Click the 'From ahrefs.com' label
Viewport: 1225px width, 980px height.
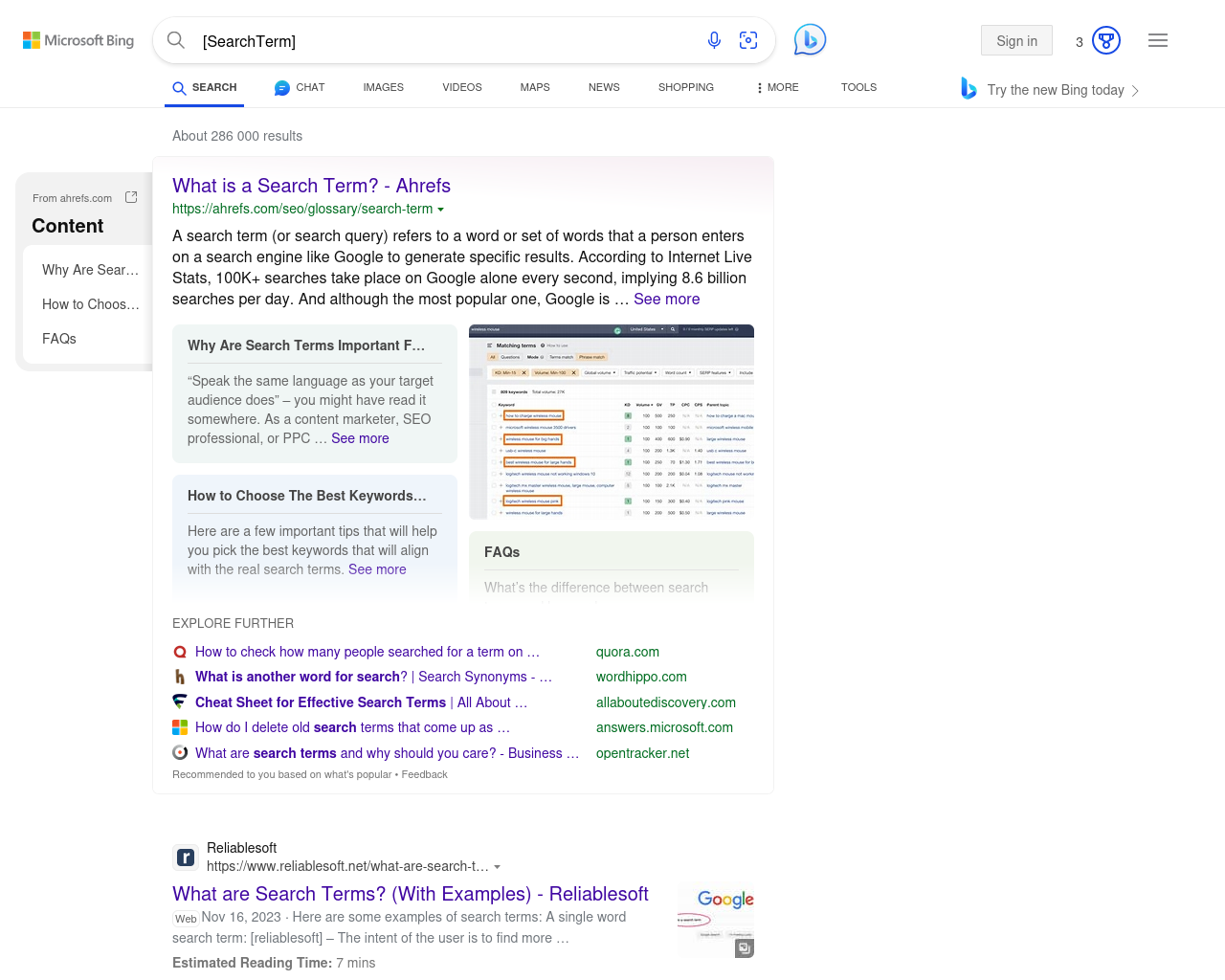point(72,198)
